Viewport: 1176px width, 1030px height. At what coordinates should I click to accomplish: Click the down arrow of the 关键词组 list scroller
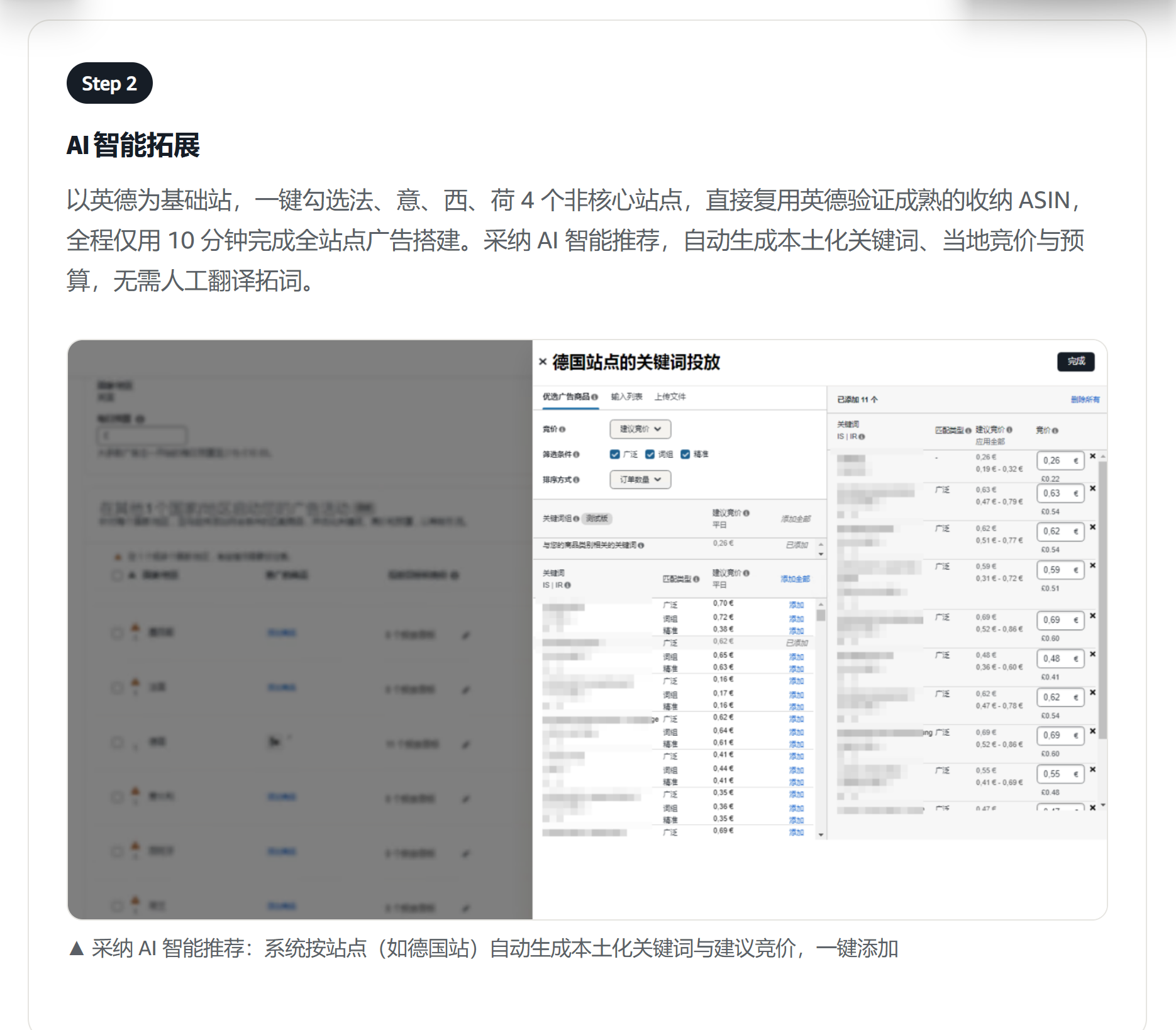pos(821,554)
